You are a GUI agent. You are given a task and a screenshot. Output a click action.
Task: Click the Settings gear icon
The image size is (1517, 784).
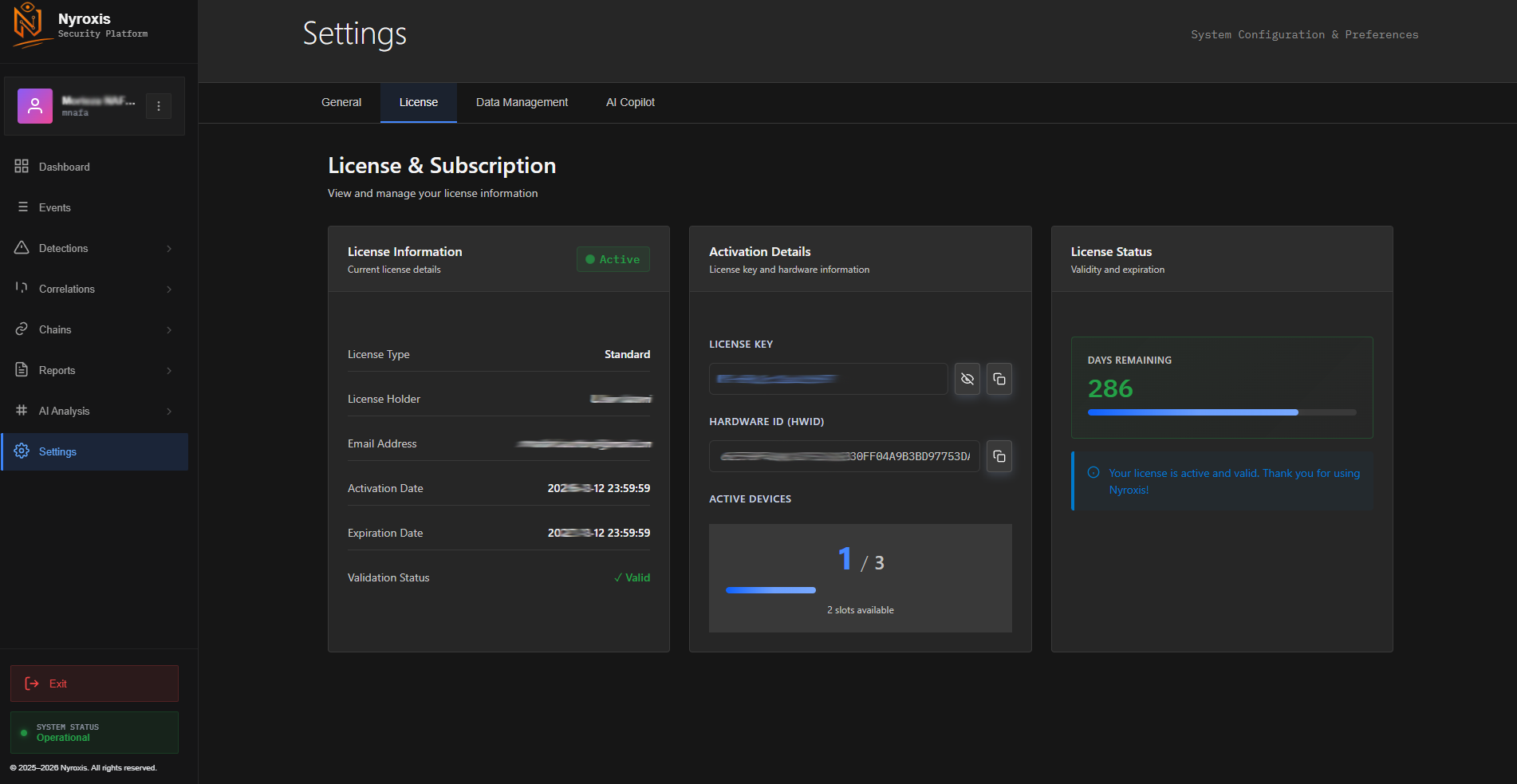(x=22, y=451)
